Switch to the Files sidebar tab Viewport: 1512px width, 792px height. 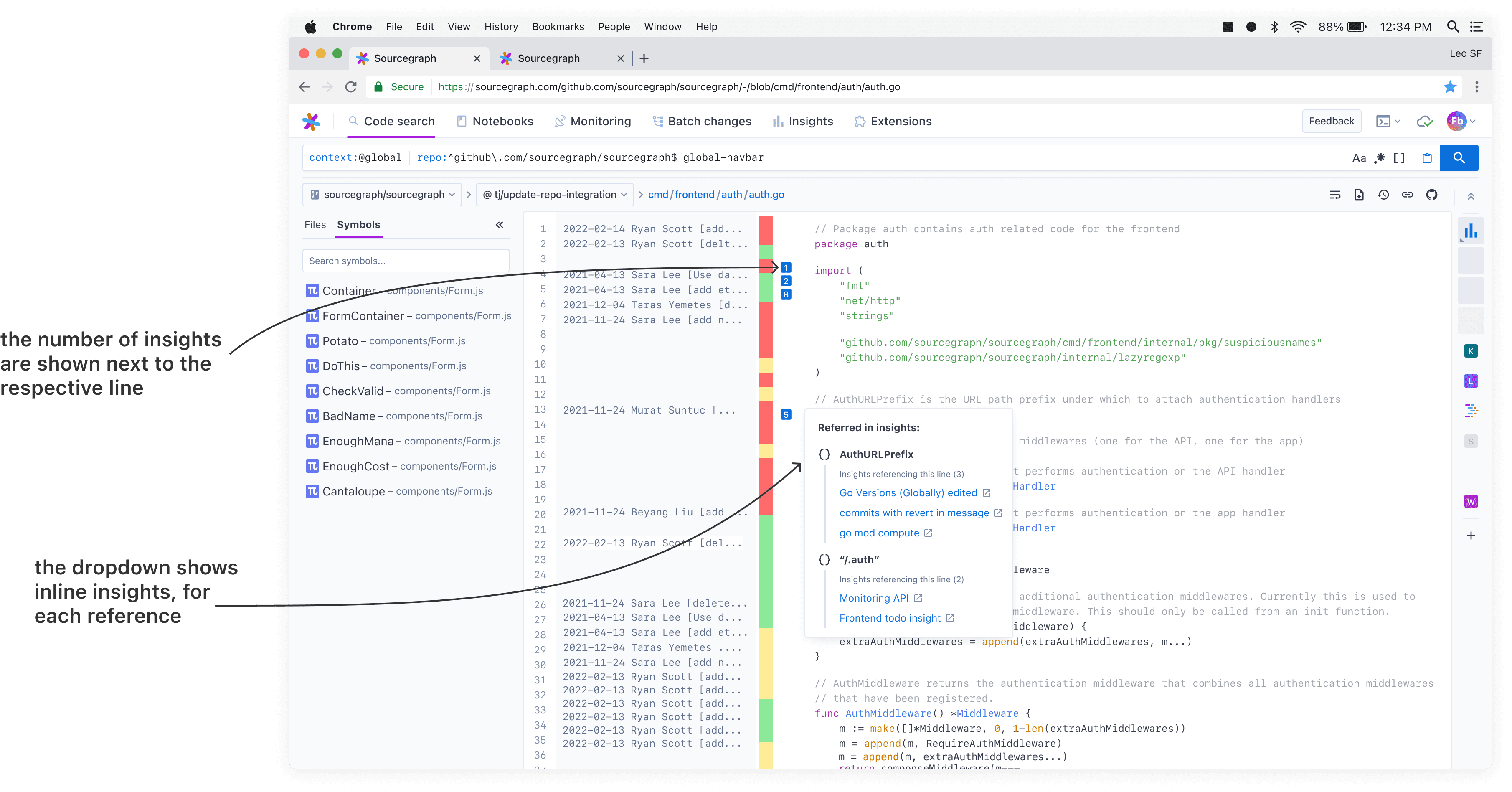coord(315,225)
